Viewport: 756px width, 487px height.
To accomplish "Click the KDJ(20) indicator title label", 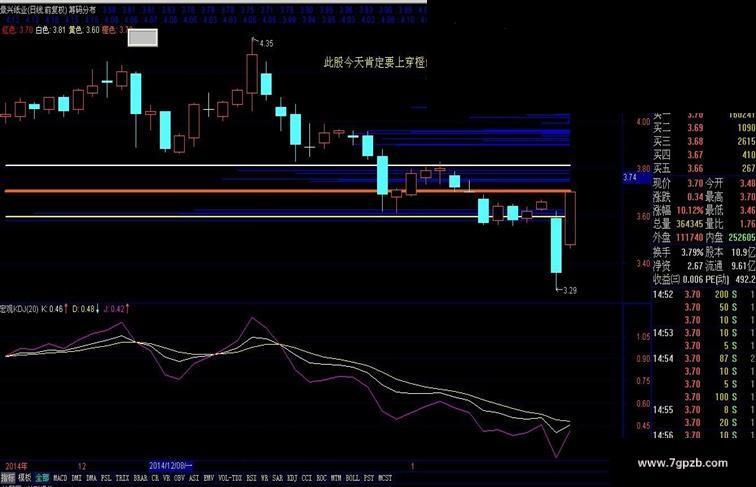I will coord(19,309).
